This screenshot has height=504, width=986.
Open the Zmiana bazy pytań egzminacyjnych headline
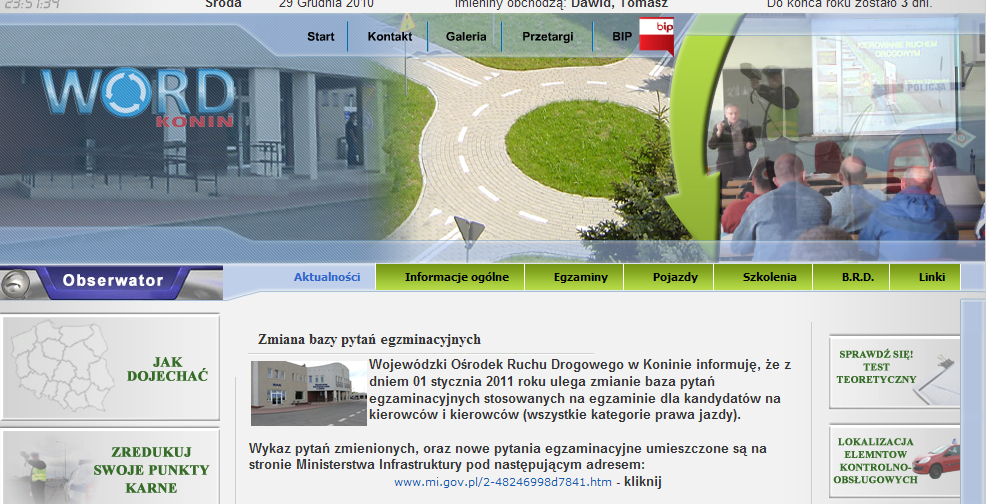click(369, 339)
